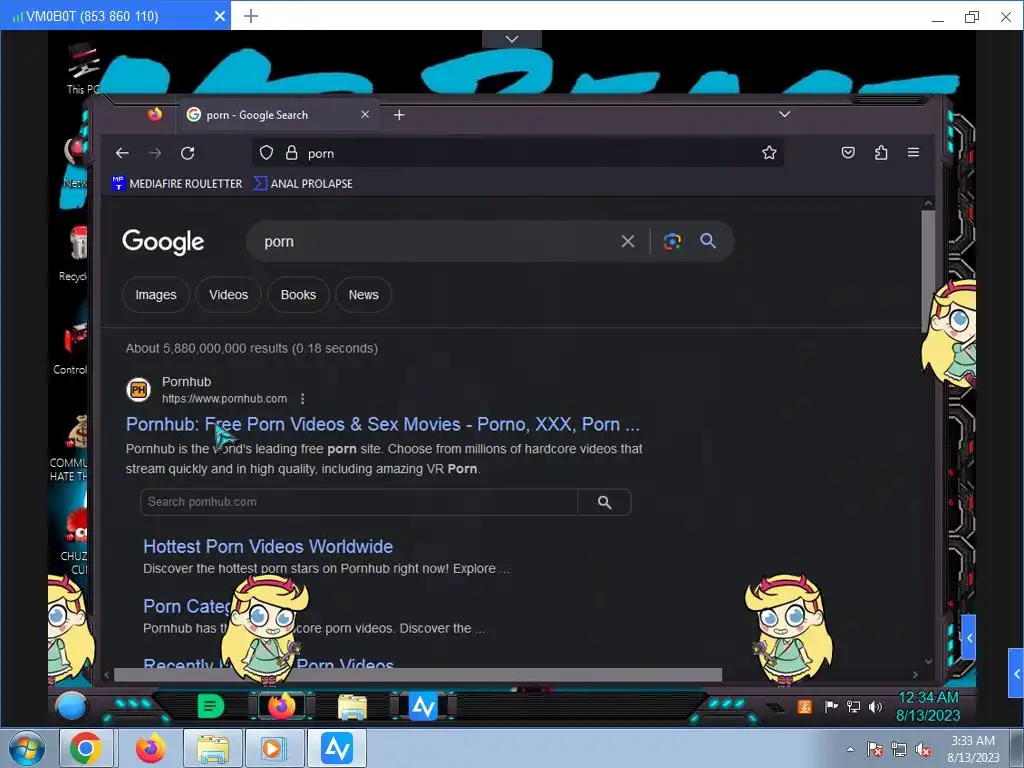Click network icon in inner VM tray
The width and height of the screenshot is (1024, 768).
coord(853,707)
